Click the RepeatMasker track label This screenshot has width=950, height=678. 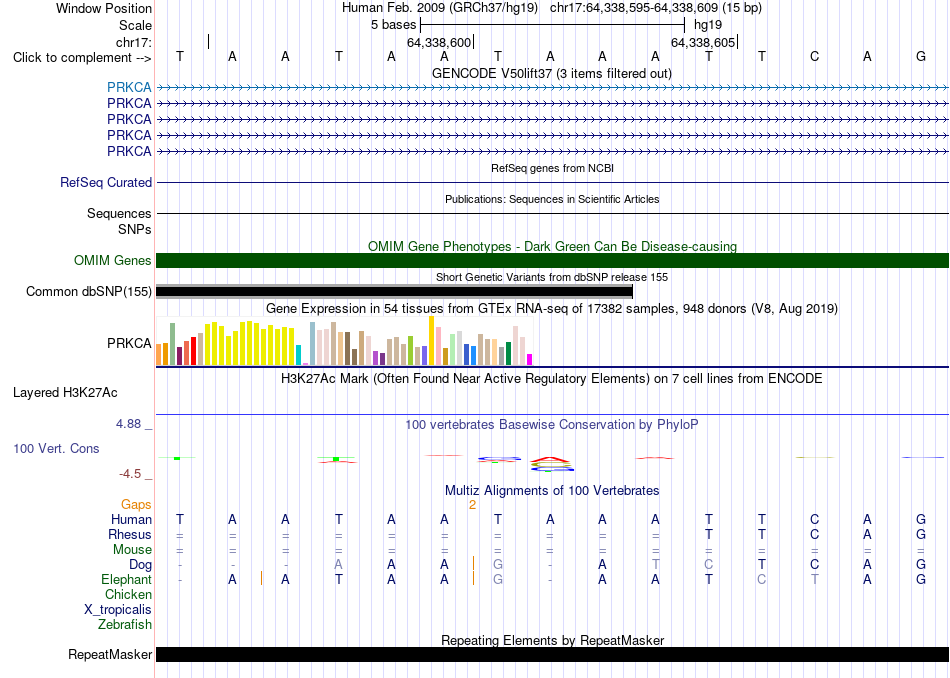(x=110, y=654)
